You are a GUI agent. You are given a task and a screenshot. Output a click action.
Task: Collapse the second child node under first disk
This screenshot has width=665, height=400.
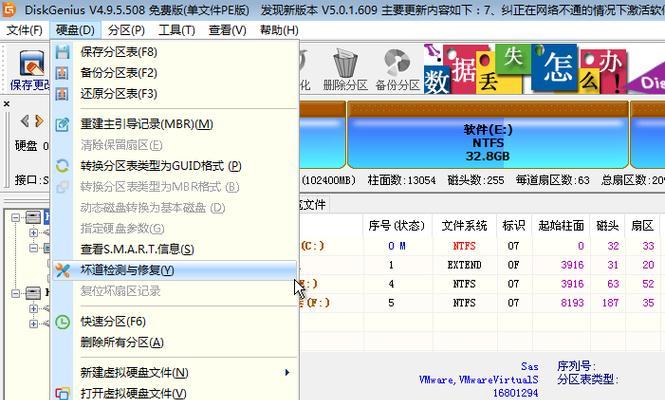tap(33, 248)
